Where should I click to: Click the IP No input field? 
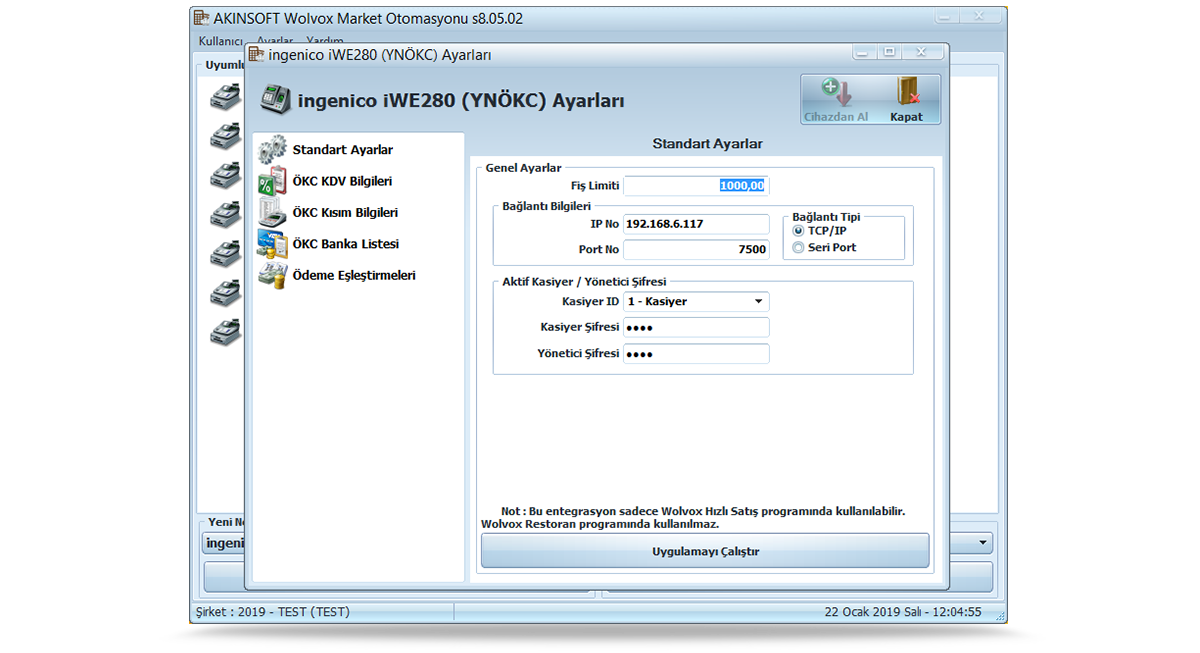point(696,224)
